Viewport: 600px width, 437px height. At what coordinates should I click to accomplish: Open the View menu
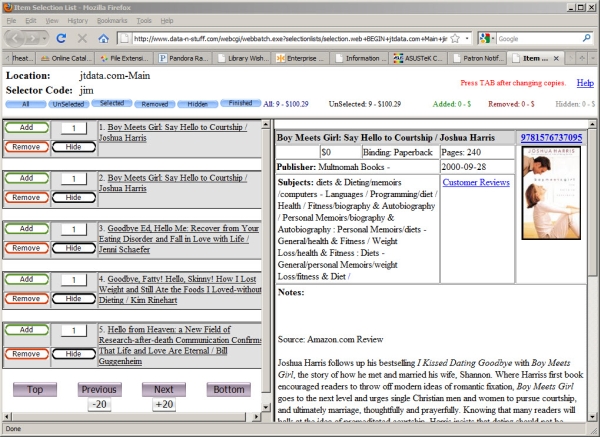(x=52, y=21)
